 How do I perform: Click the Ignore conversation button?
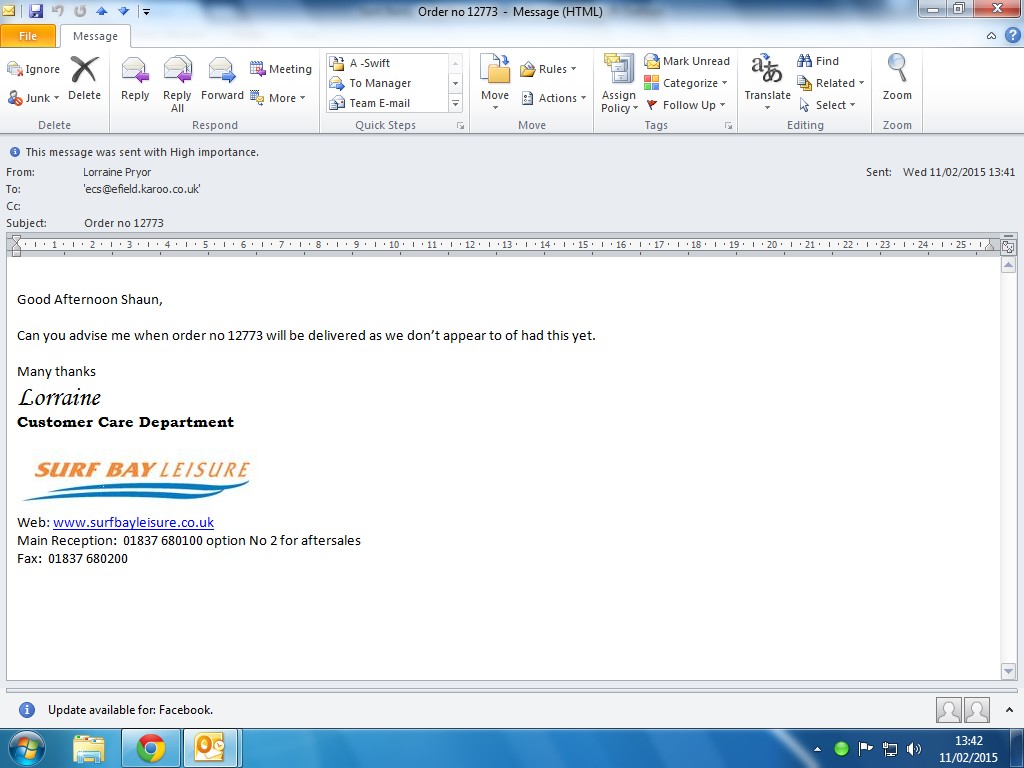[33, 69]
